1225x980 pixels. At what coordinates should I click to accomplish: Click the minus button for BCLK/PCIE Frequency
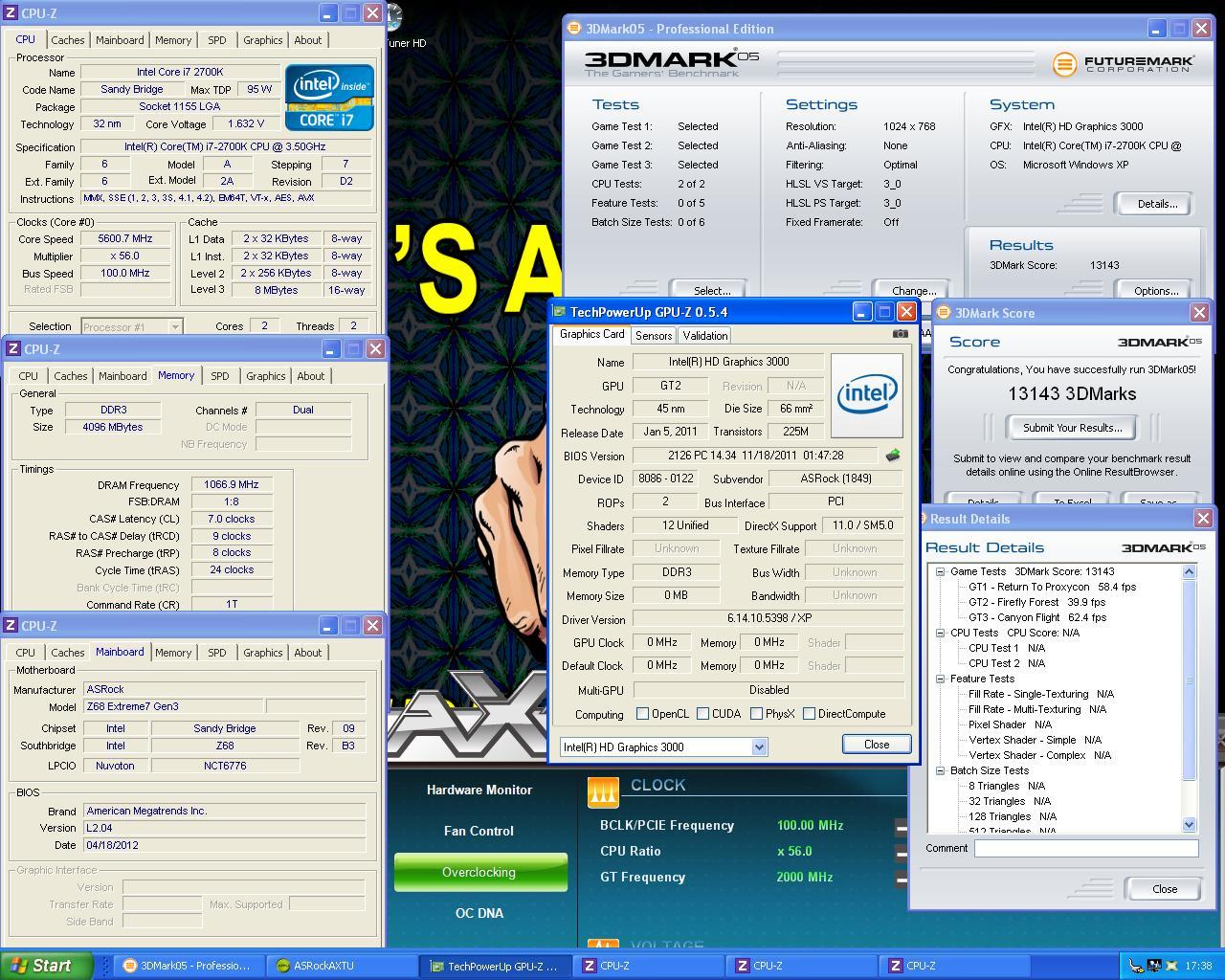pyautogui.click(x=901, y=826)
